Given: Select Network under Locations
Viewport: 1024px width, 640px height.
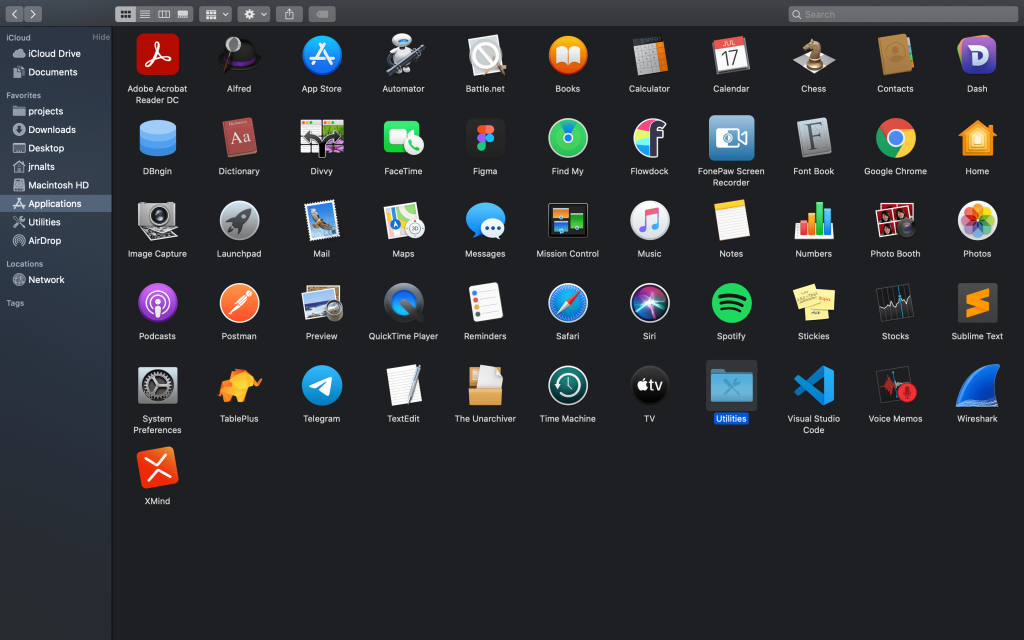Looking at the screenshot, I should [x=56, y=280].
